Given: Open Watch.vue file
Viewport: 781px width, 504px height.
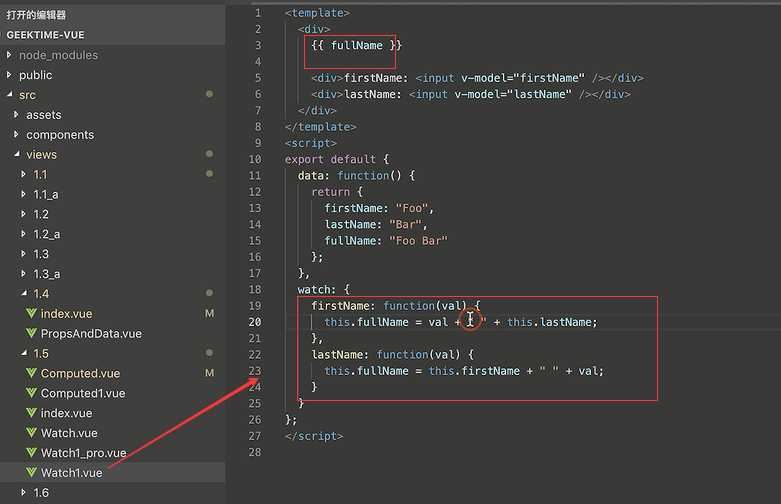Looking at the screenshot, I should coord(69,433).
